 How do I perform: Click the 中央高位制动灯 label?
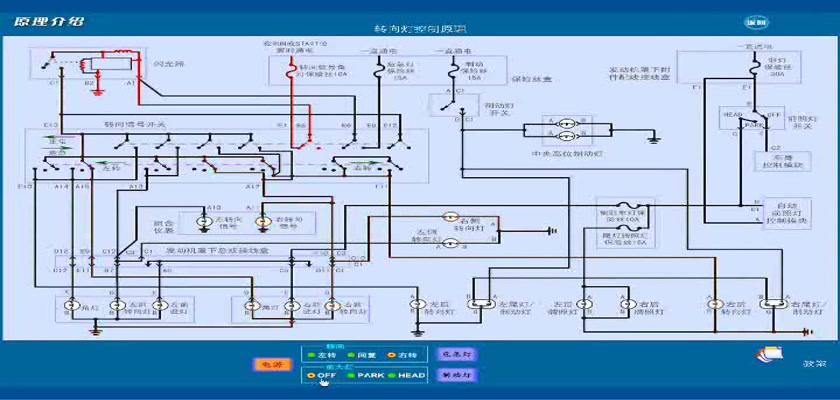[x=567, y=155]
